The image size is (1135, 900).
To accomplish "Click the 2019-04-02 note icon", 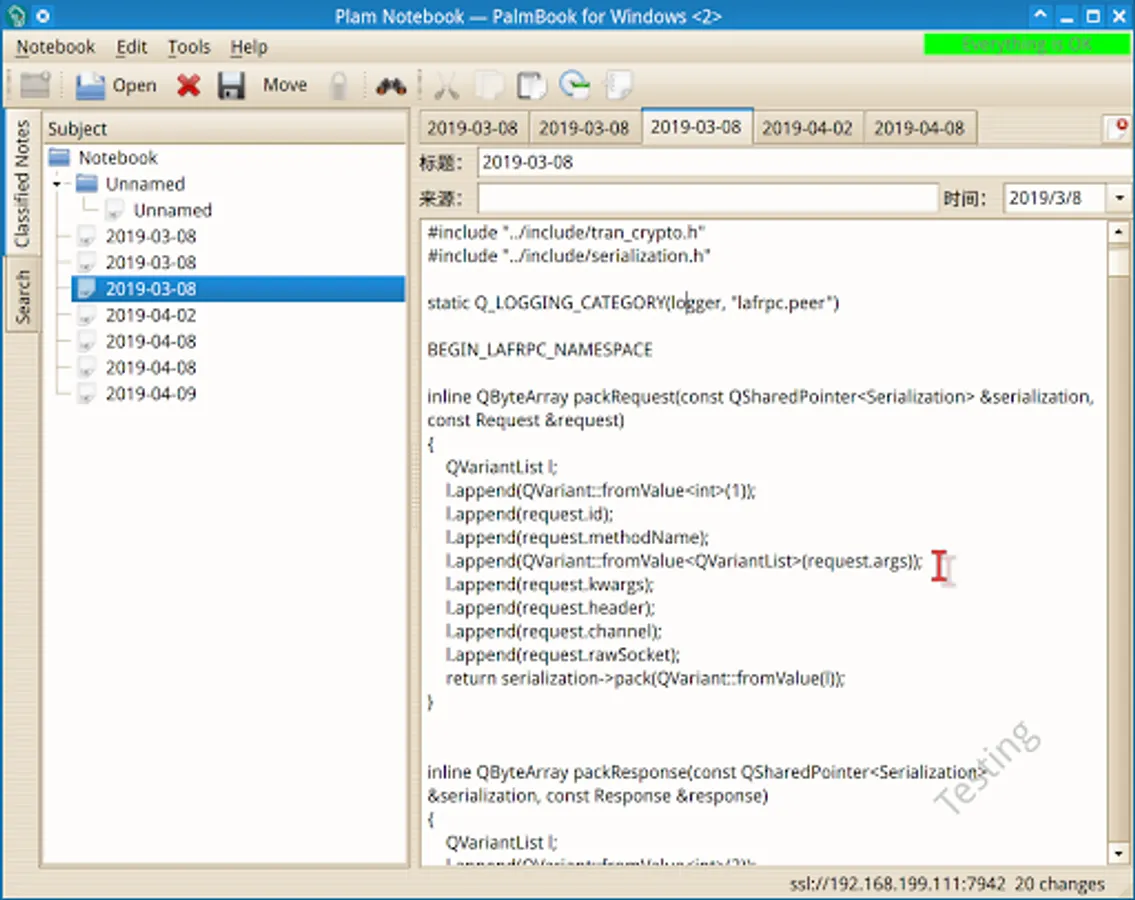I will tap(86, 315).
